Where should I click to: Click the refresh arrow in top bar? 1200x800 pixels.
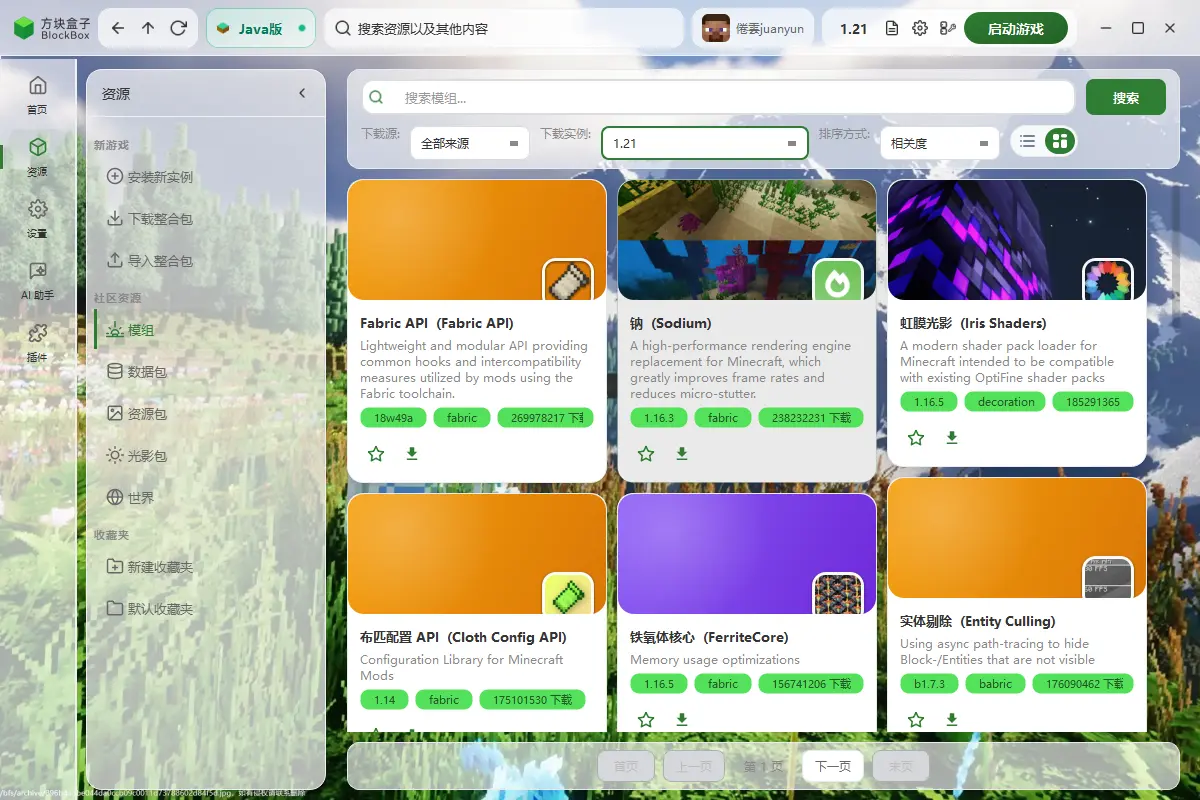[179, 29]
